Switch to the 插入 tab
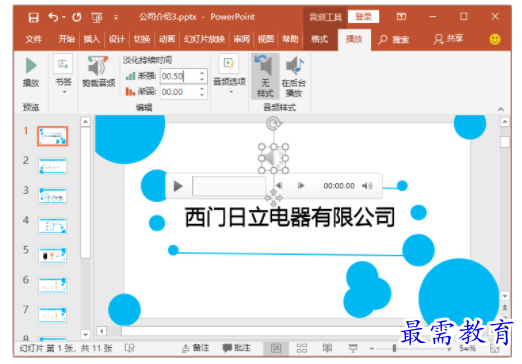522x364 pixels. (x=91, y=39)
